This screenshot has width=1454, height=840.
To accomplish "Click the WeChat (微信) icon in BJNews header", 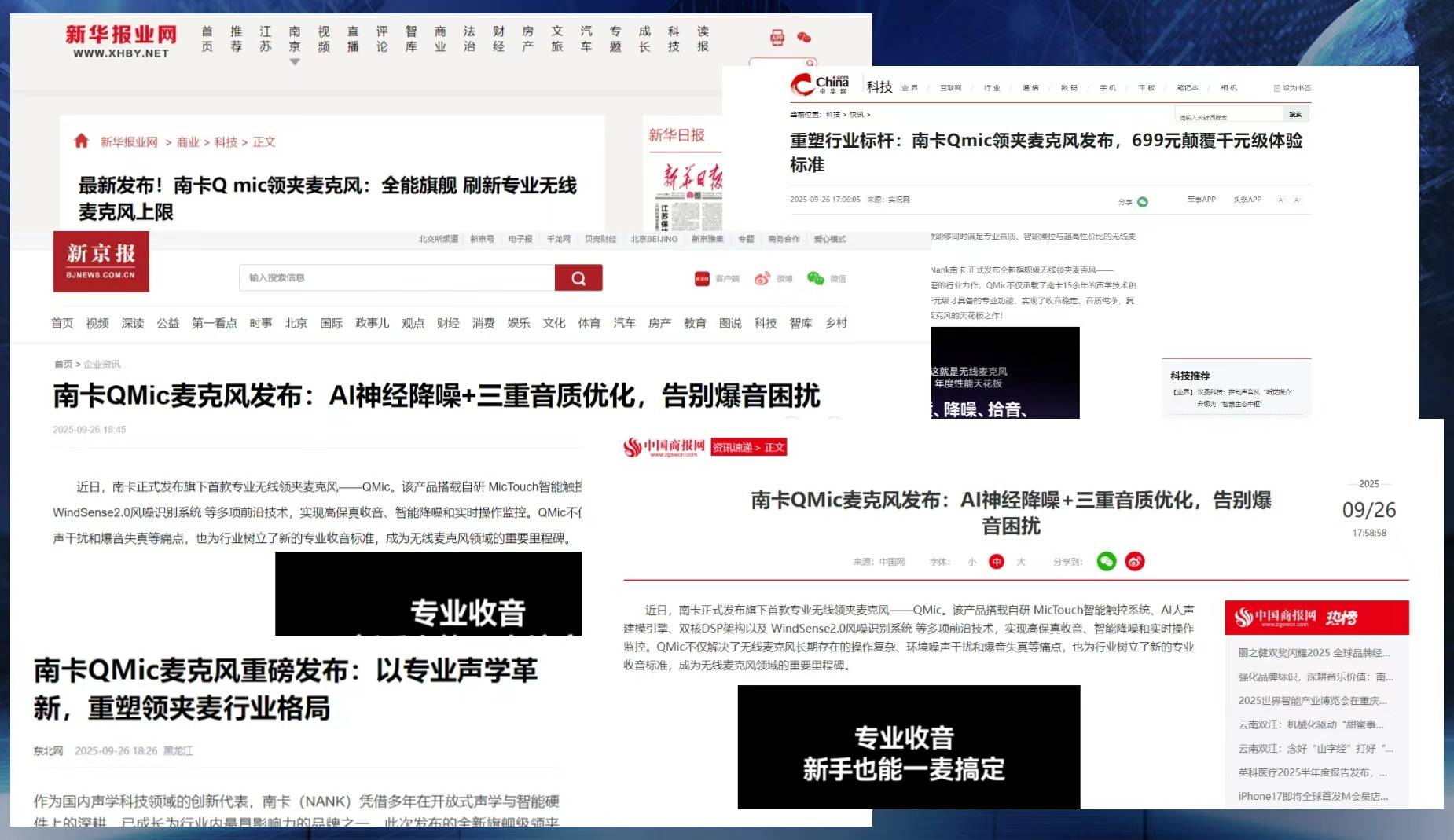I will click(815, 278).
